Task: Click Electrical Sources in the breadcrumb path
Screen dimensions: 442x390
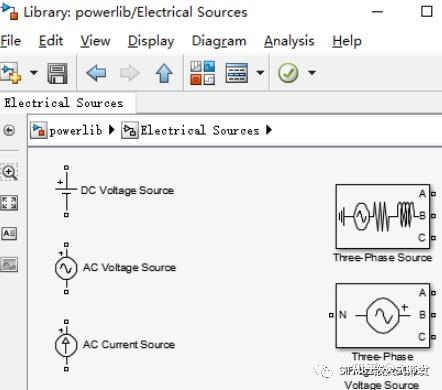Action: pos(200,130)
